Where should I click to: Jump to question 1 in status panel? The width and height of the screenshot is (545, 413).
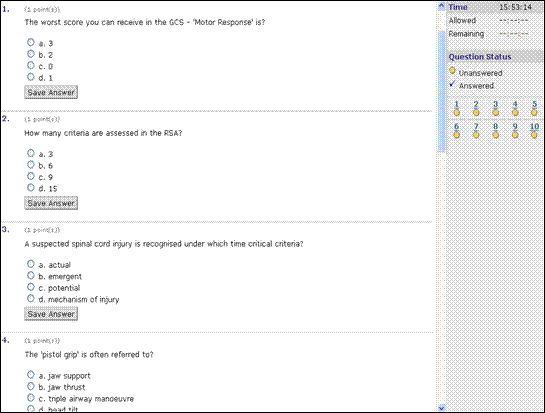point(456,104)
